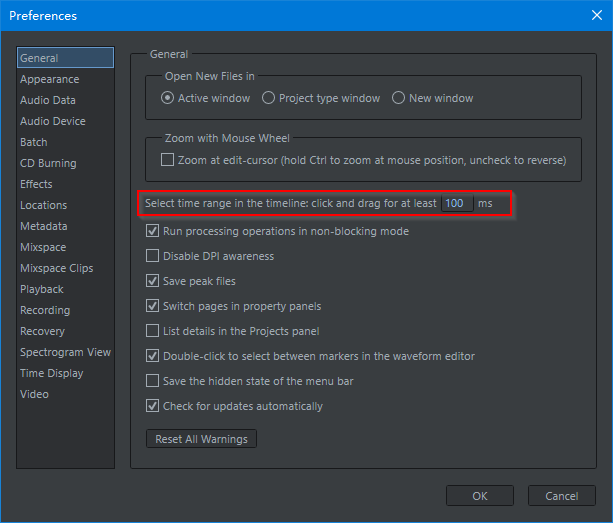Toggle Run processing in non-blocking mode
Viewport: 613px width, 523px height.
[x=153, y=231]
